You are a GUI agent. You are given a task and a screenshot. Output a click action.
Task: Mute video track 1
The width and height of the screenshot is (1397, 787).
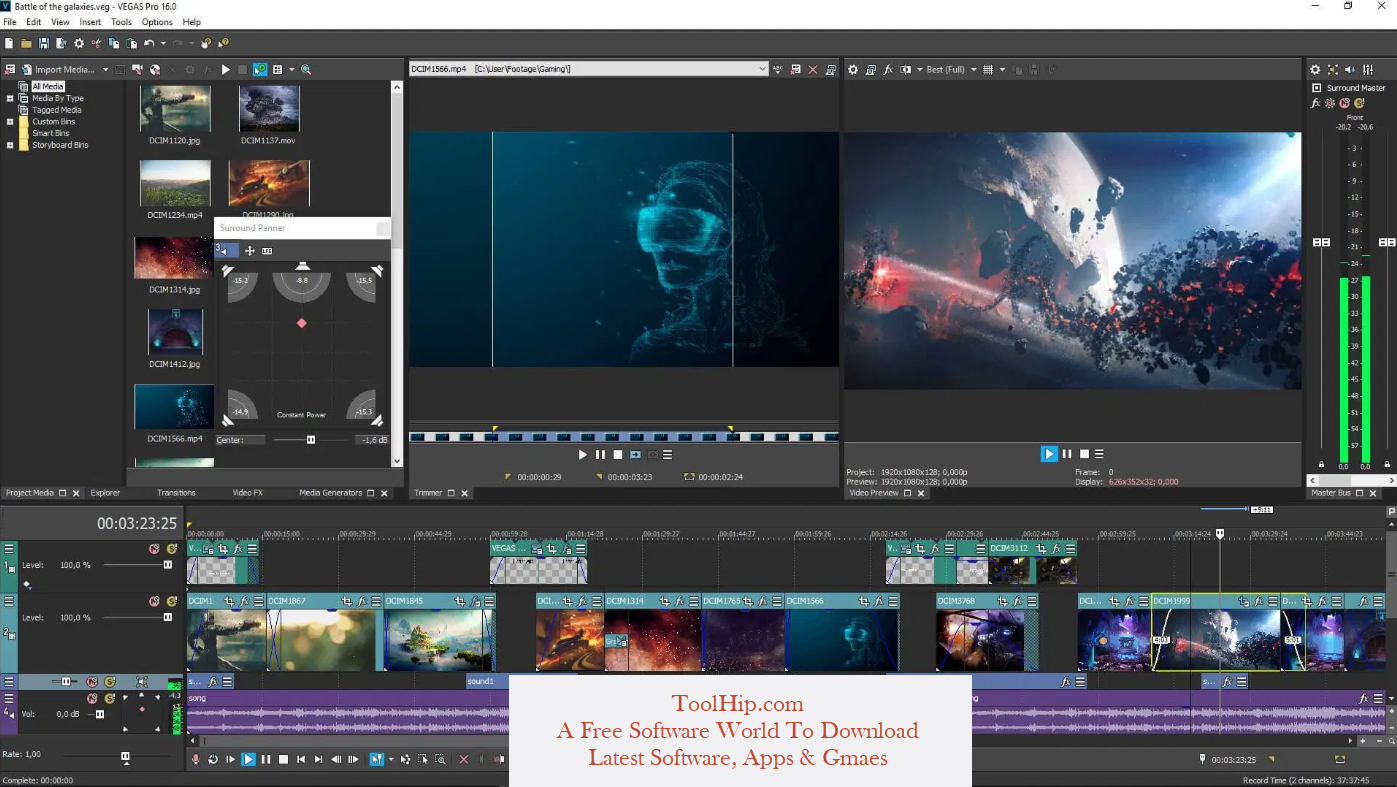click(154, 549)
